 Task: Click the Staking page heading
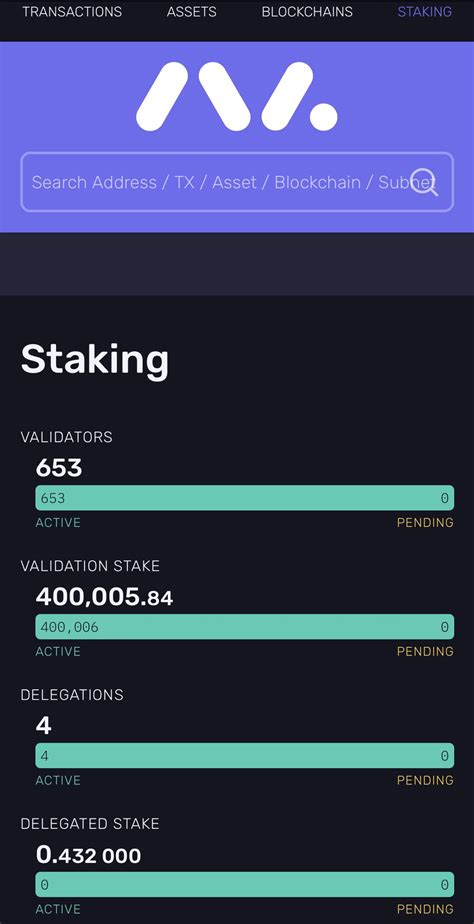pyautogui.click(x=94, y=359)
